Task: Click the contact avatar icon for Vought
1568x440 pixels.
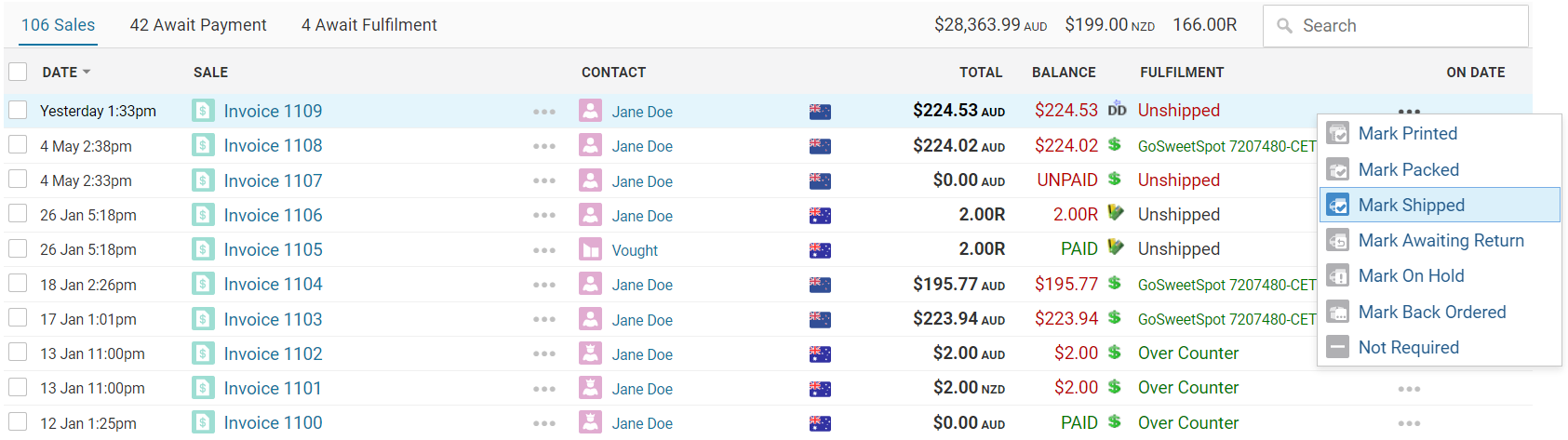Action: click(x=590, y=250)
